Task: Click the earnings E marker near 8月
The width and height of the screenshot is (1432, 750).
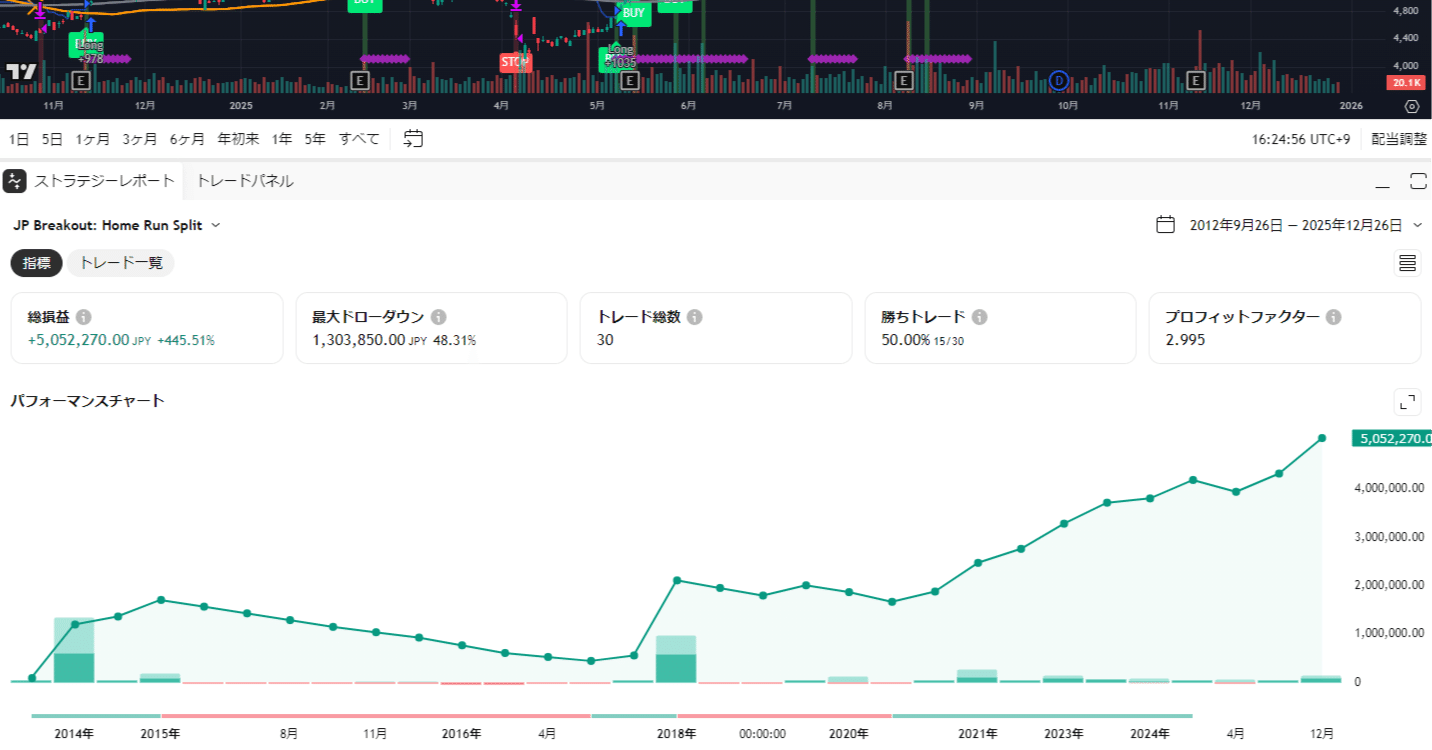Action: (x=904, y=80)
